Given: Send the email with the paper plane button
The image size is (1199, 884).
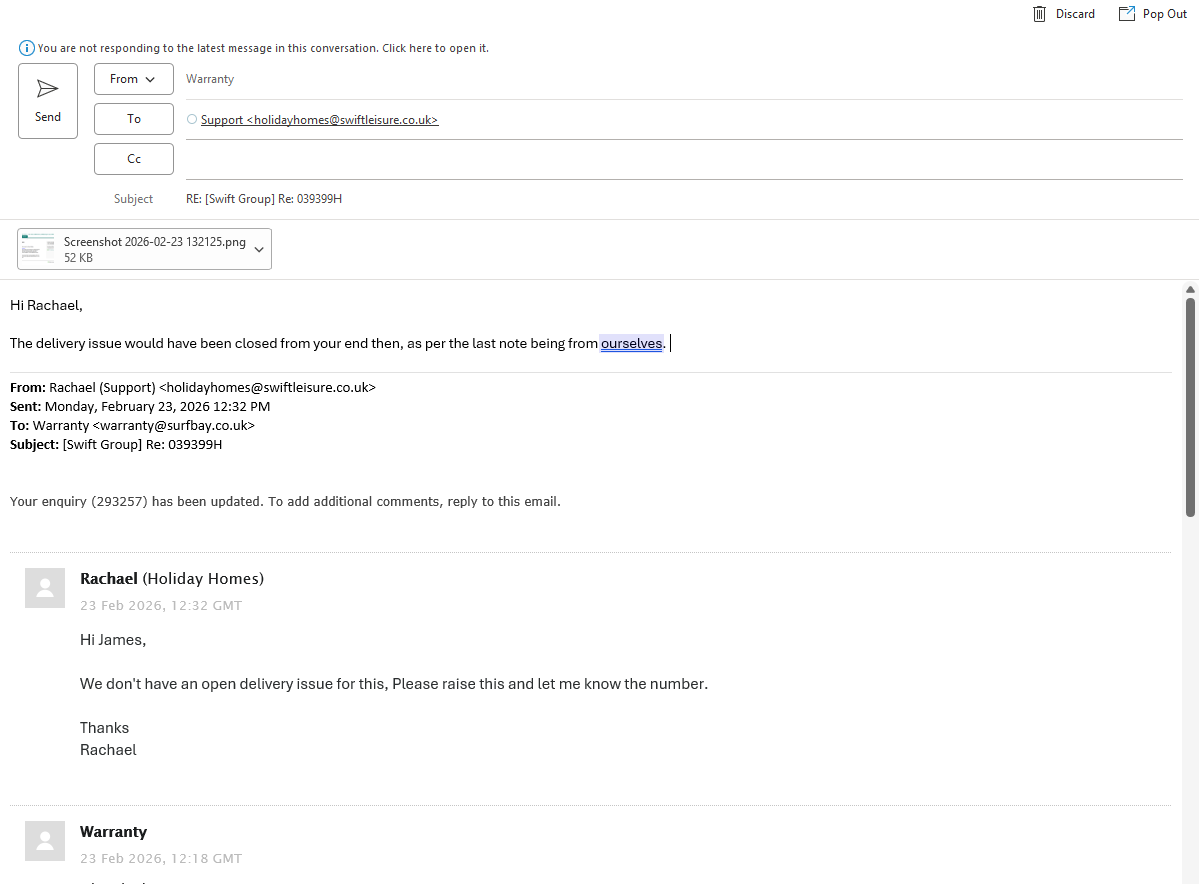Looking at the screenshot, I should coord(48,100).
